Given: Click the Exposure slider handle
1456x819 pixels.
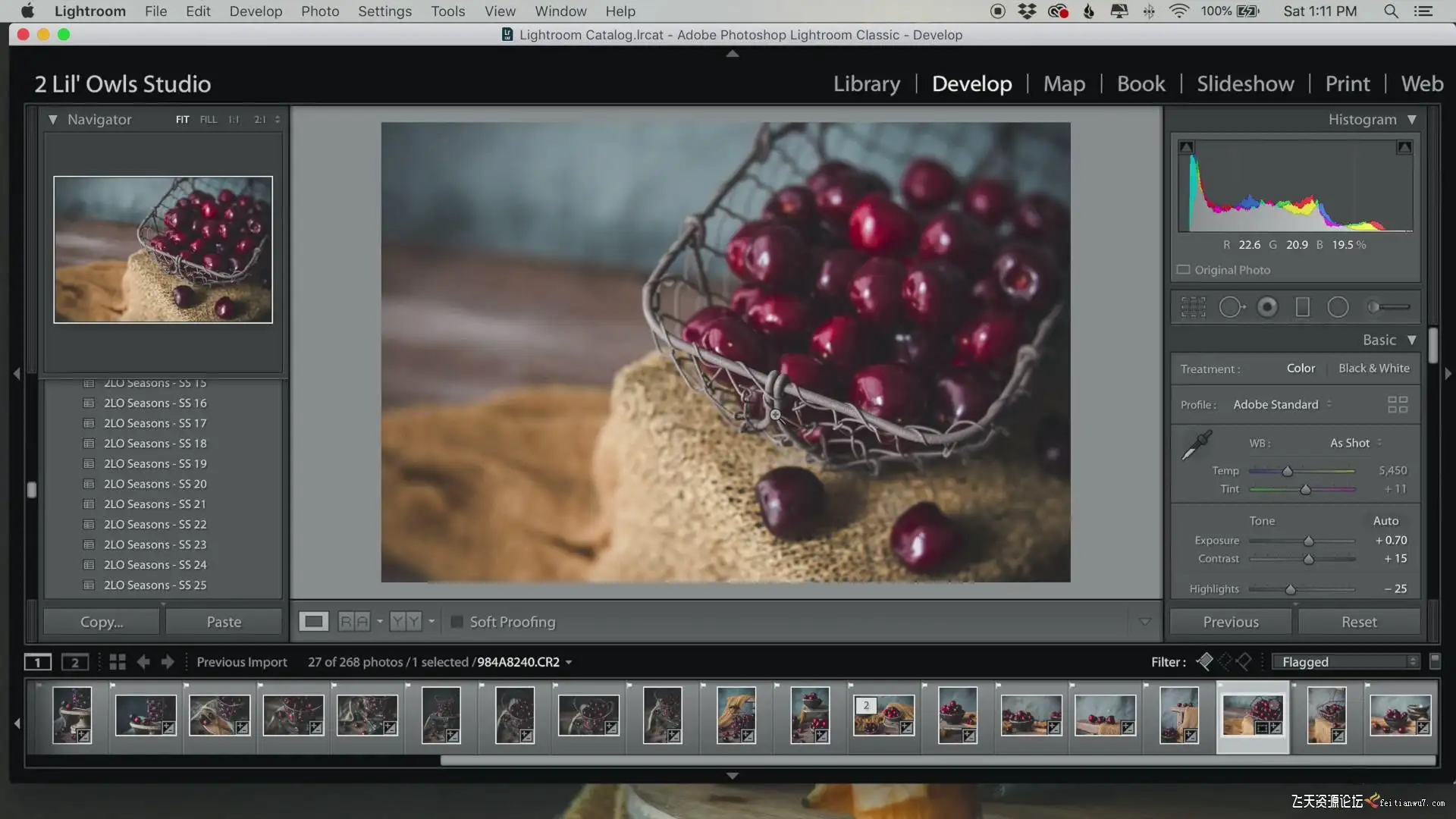Looking at the screenshot, I should [1308, 541].
